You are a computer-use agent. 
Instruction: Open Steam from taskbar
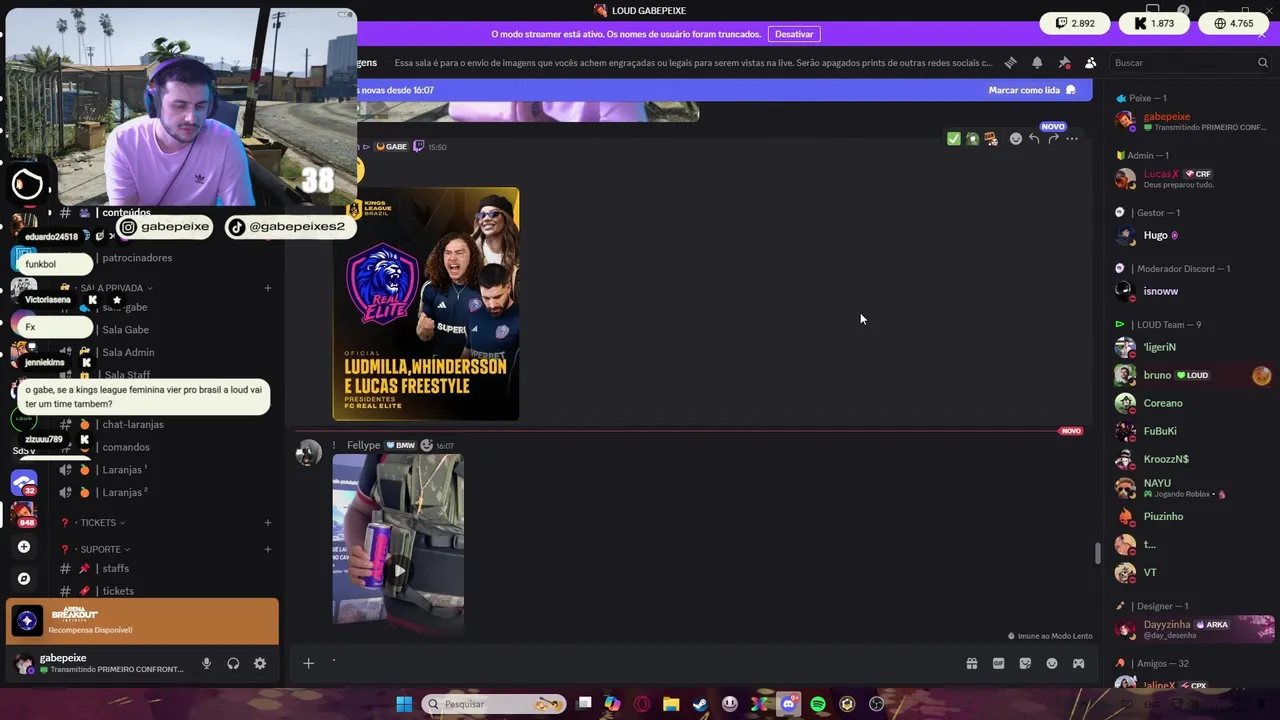pyautogui.click(x=700, y=704)
